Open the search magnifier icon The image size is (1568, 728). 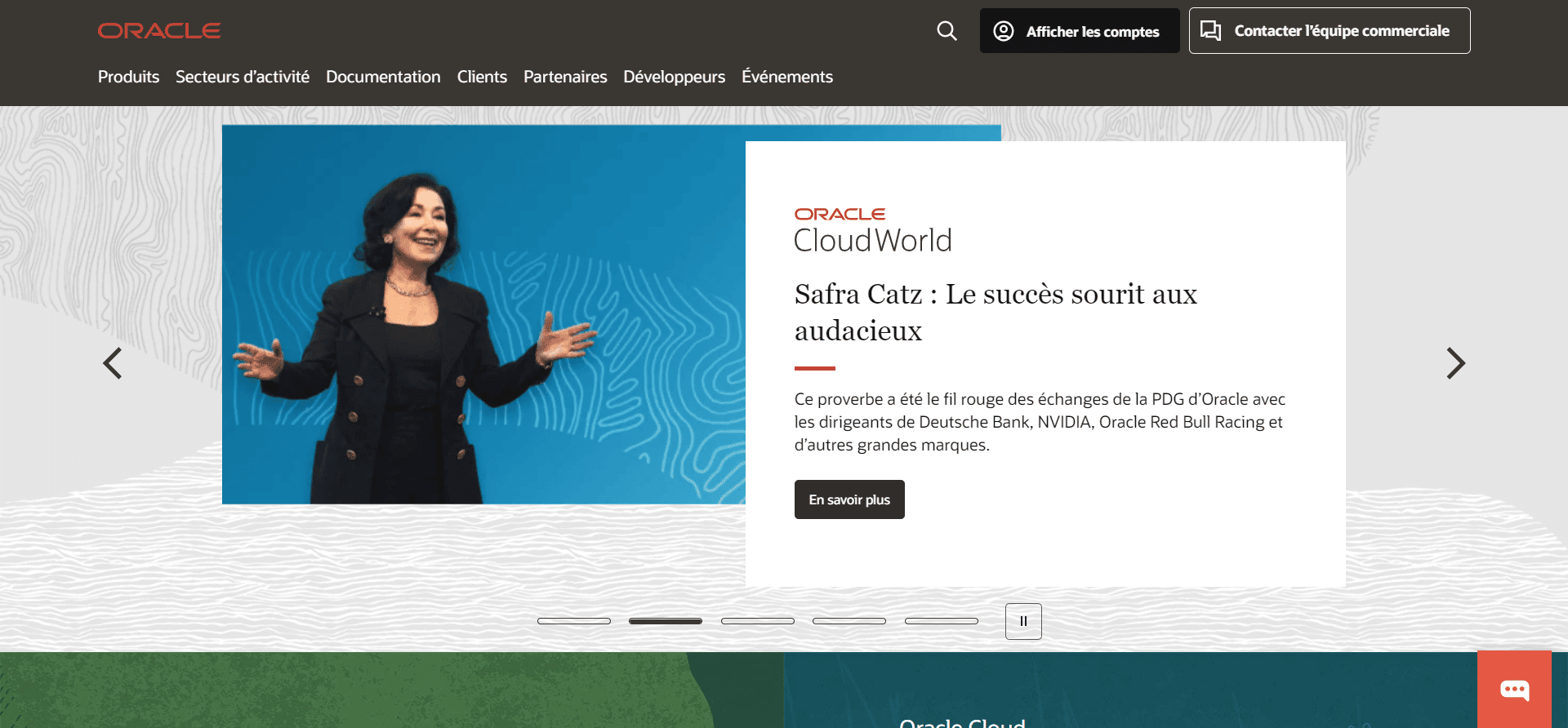pos(947,31)
